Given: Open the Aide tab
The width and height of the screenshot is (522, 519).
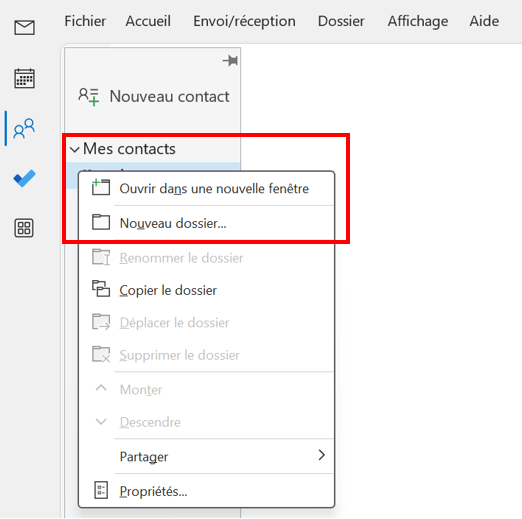Looking at the screenshot, I should click(x=484, y=21).
